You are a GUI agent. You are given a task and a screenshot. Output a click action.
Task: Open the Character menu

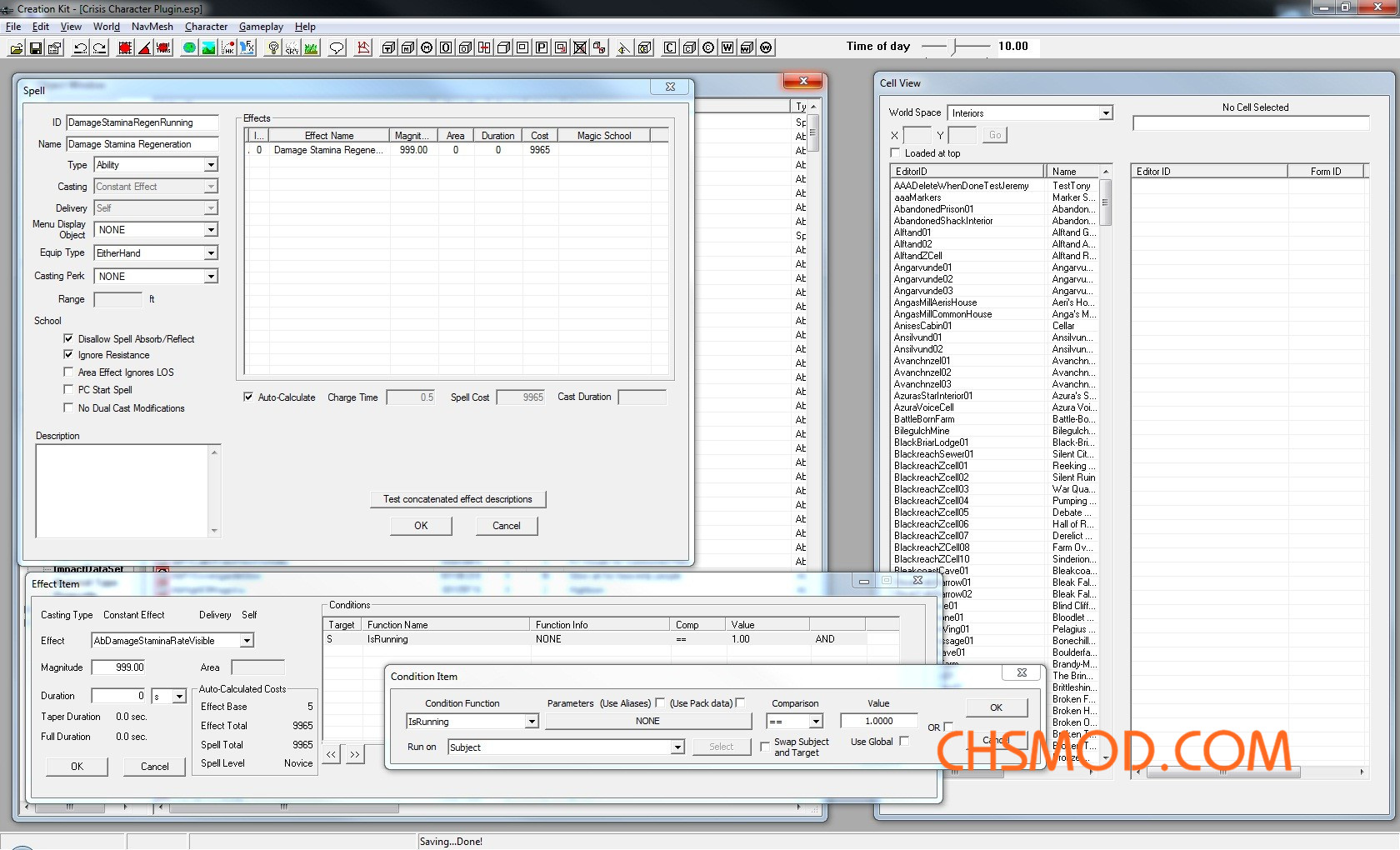pyautogui.click(x=207, y=27)
